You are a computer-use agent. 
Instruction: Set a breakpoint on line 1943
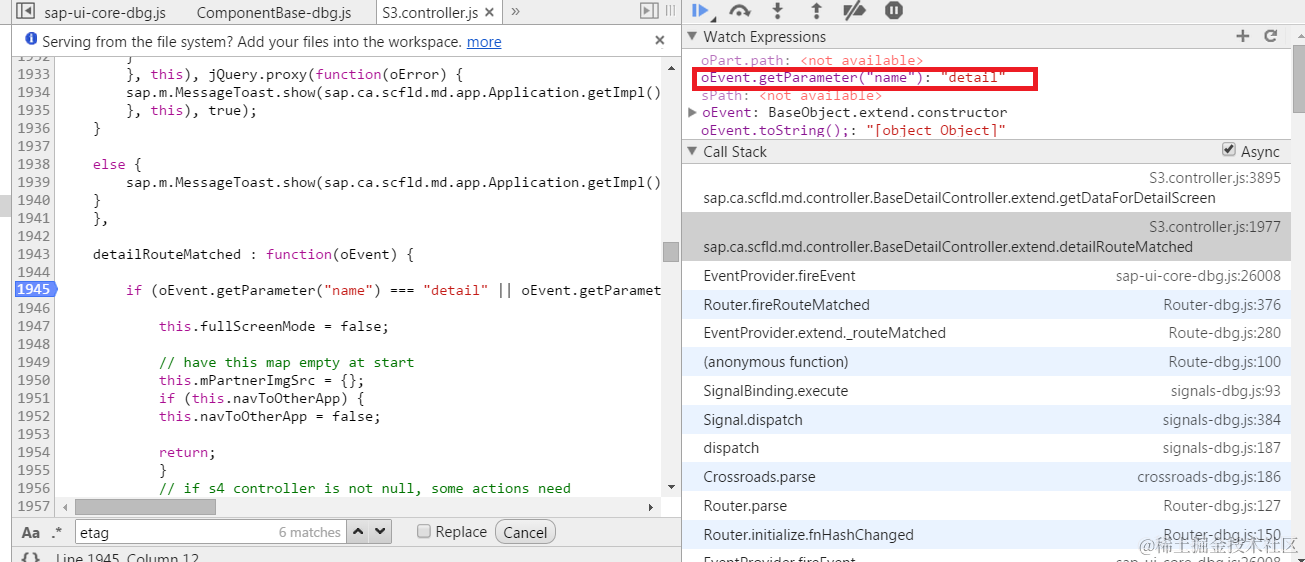tap(33, 254)
